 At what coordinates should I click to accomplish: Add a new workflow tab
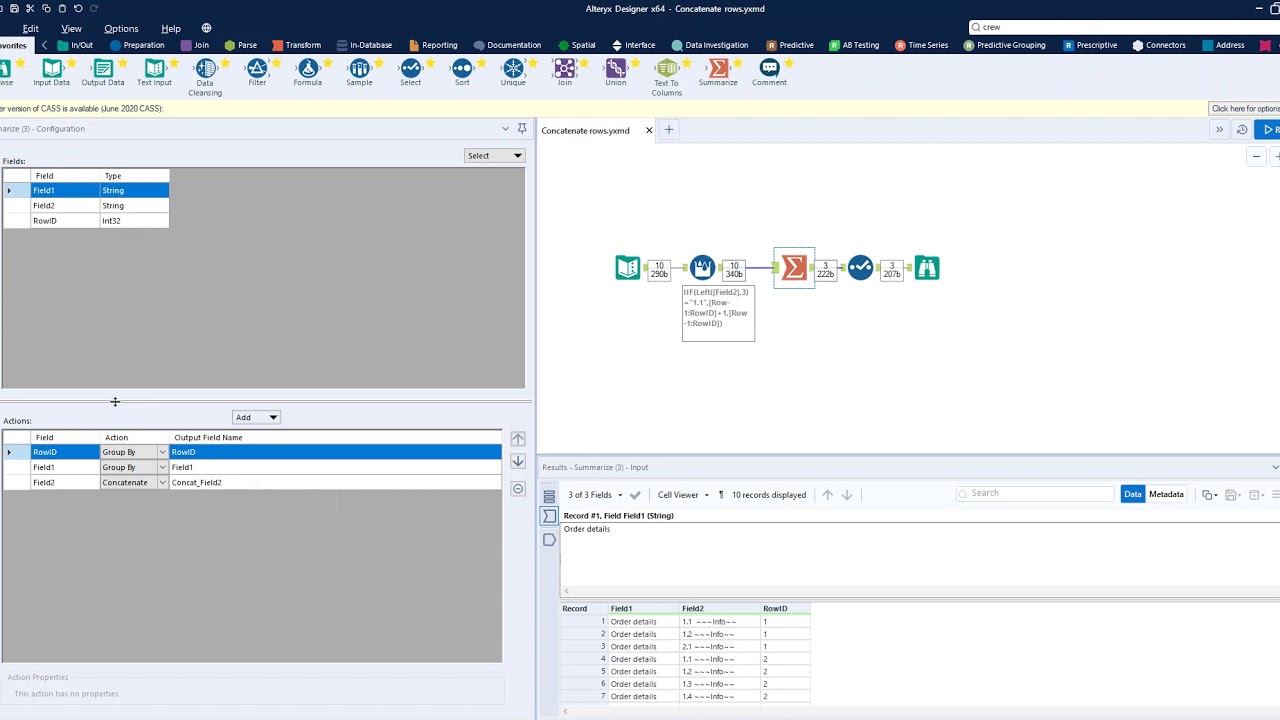669,130
